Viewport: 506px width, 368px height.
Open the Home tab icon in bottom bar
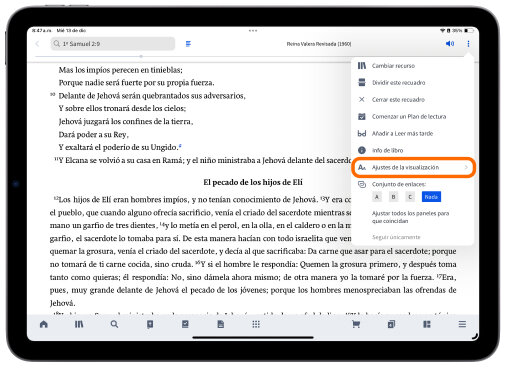pos(44,324)
